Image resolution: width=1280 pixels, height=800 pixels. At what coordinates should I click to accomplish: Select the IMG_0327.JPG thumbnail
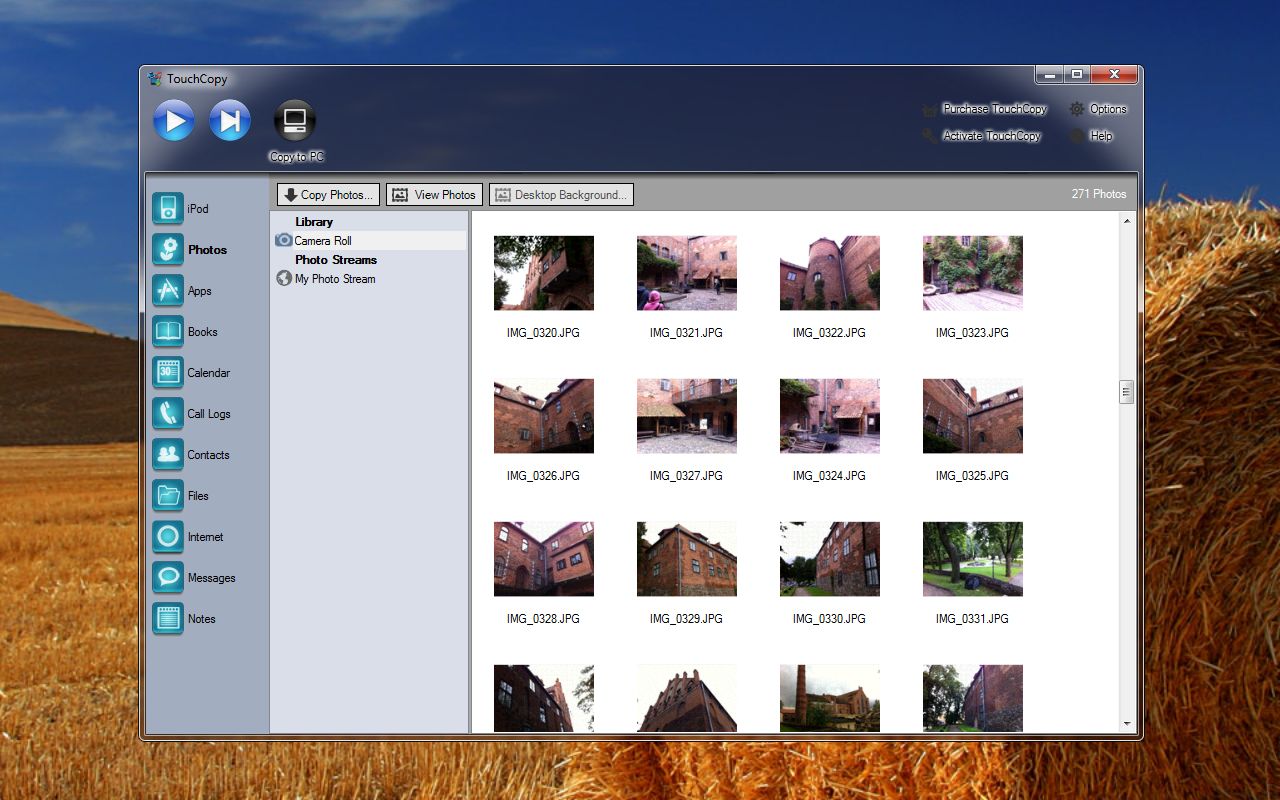tap(687, 416)
